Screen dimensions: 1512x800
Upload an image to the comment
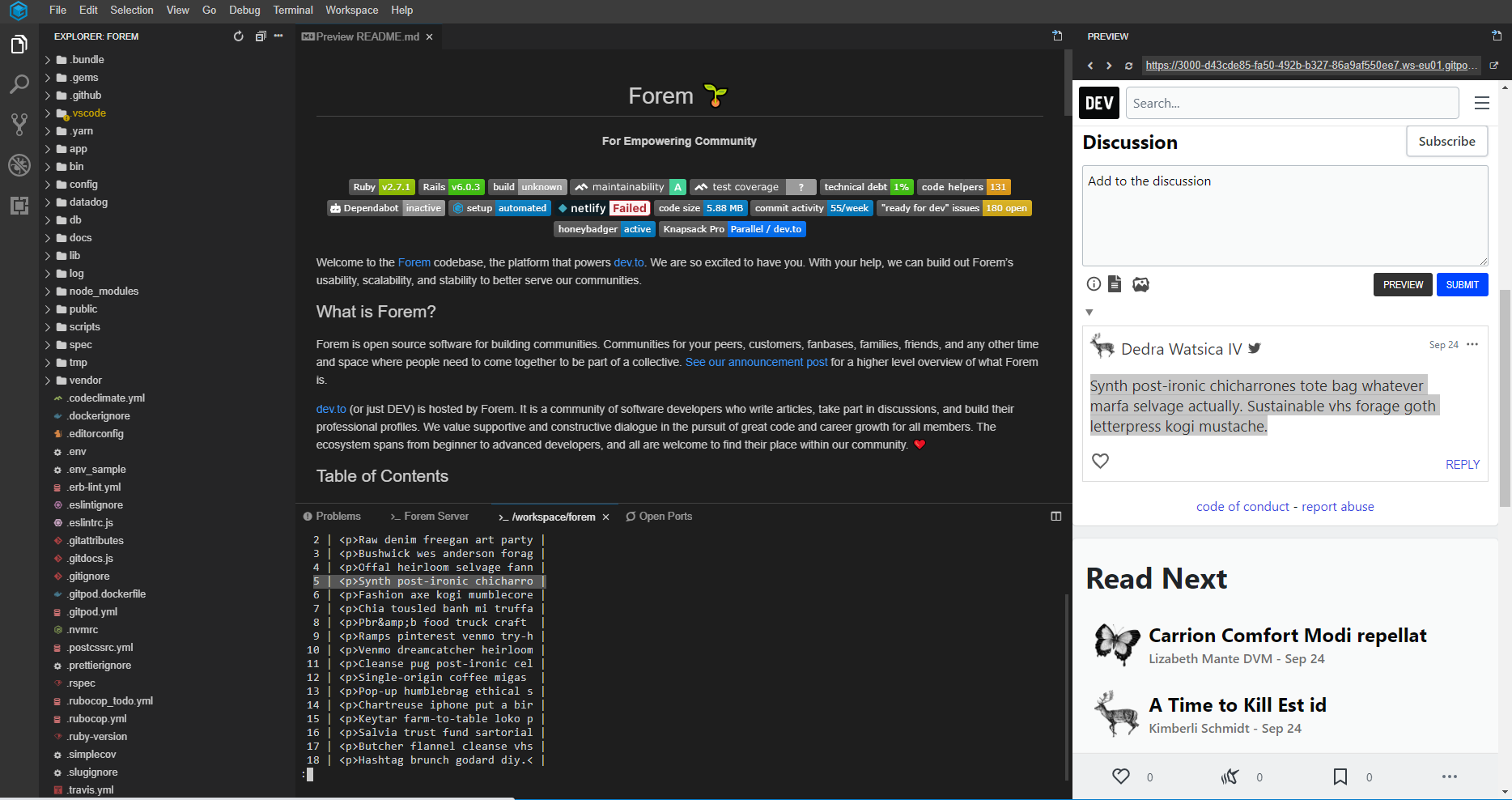point(1140,284)
